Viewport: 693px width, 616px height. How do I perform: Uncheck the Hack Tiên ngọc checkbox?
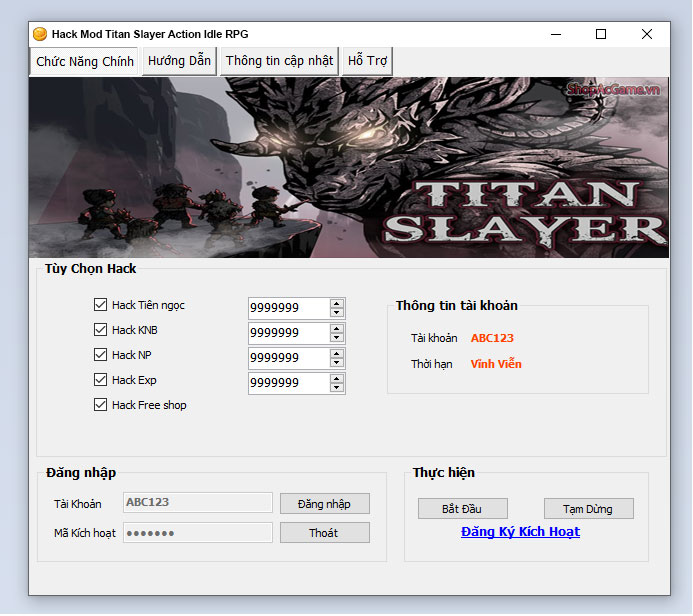coord(100,305)
